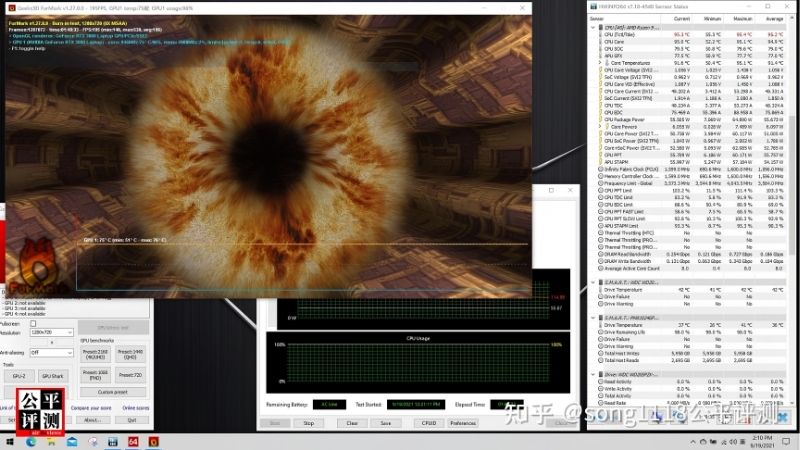The width and height of the screenshot is (800, 450).
Task: Click the Sensor column header in HWiNFO
Action: click(596, 19)
